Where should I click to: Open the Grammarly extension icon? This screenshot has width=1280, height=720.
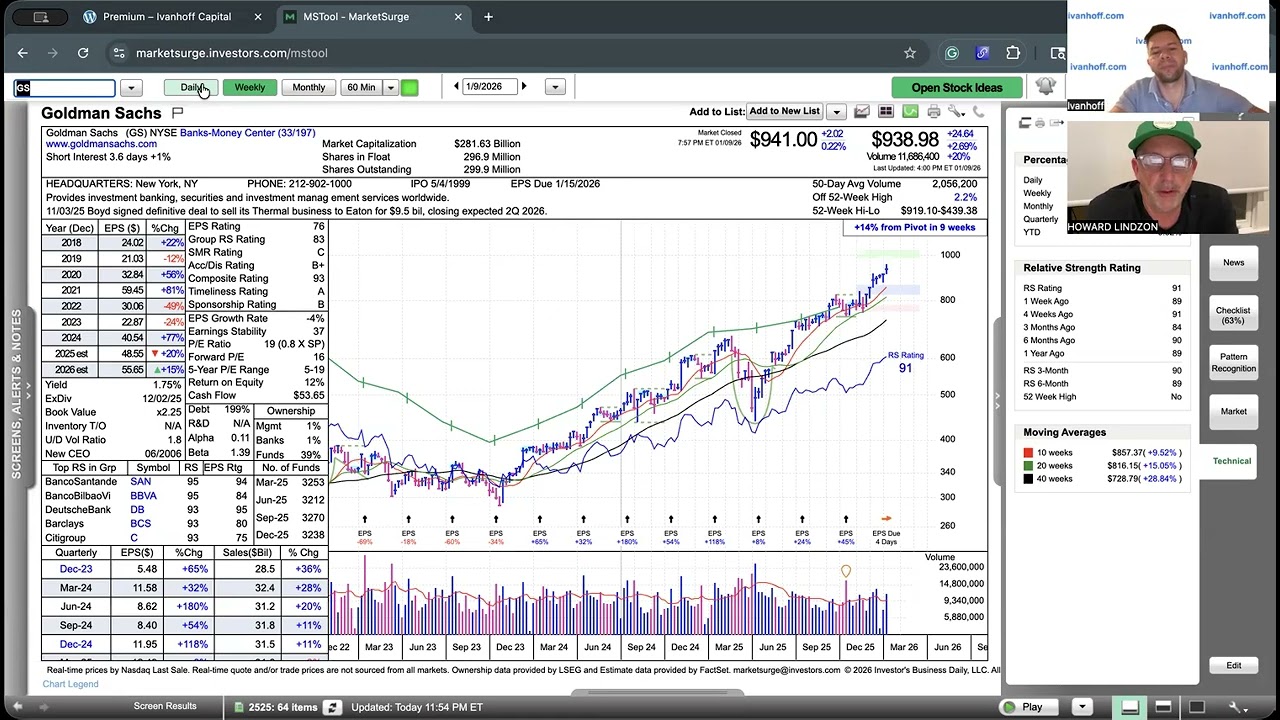tap(952, 53)
